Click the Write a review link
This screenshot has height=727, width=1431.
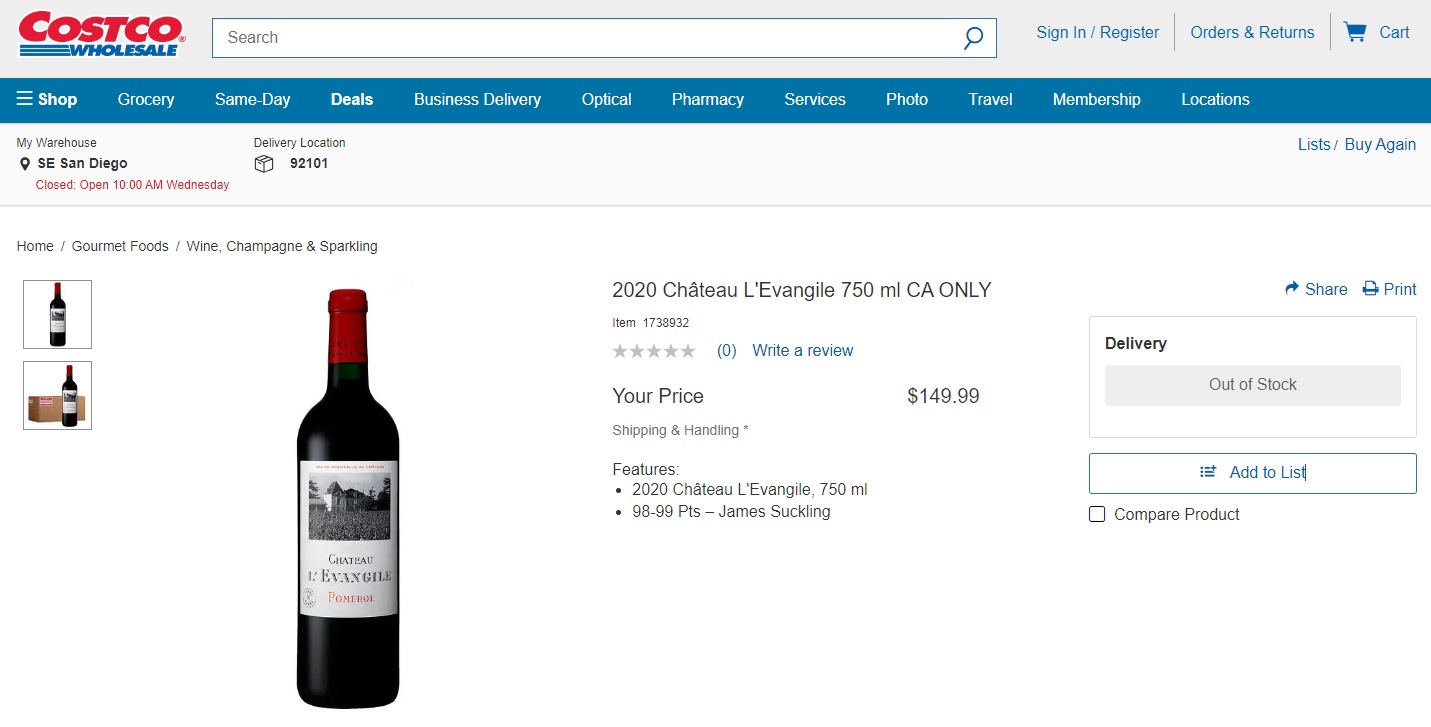pos(803,351)
